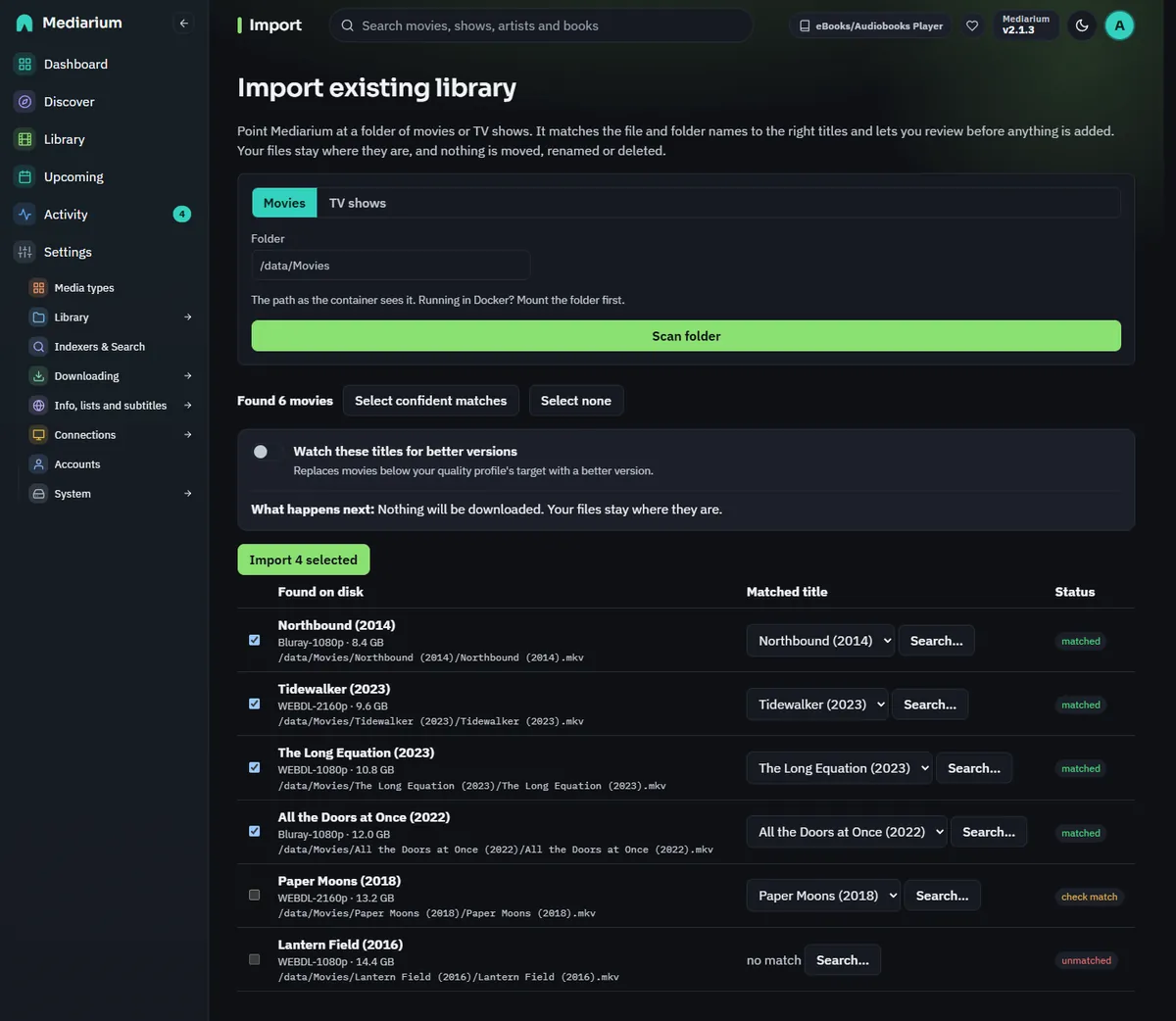The height and width of the screenshot is (1021, 1176).
Task: Expand the Settings Library submenu arrow
Action: [187, 317]
